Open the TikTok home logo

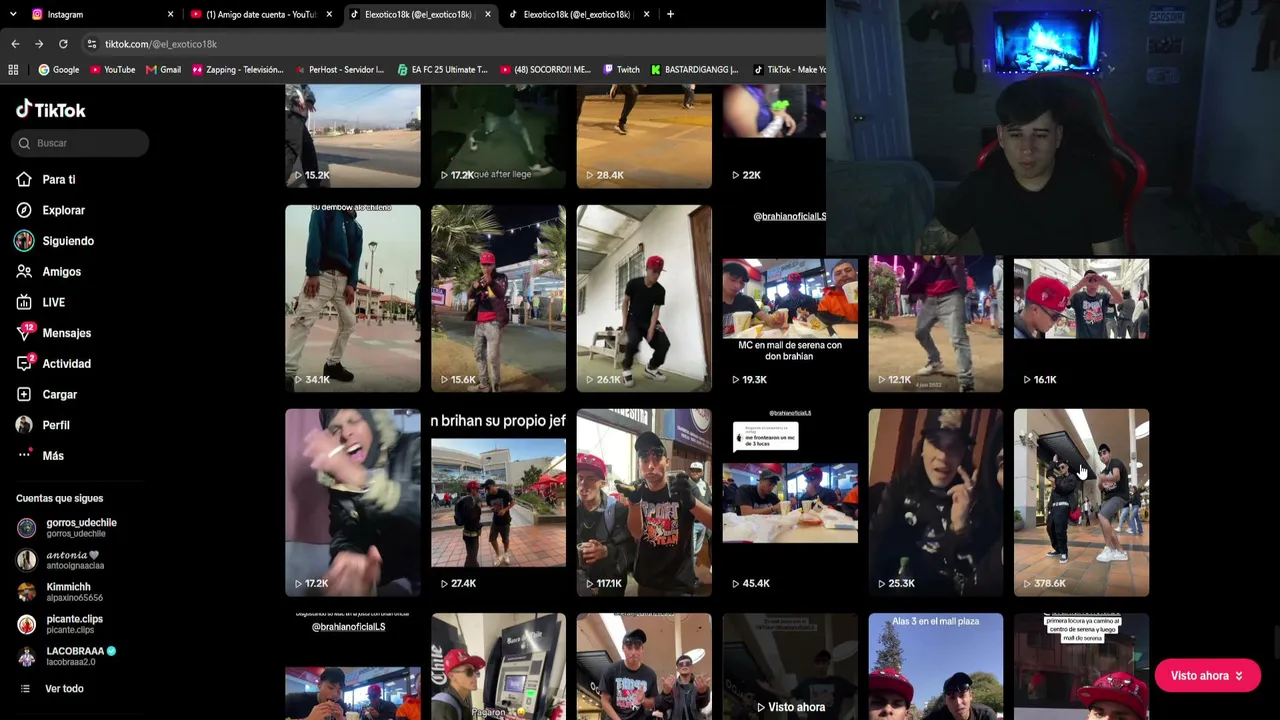[51, 110]
